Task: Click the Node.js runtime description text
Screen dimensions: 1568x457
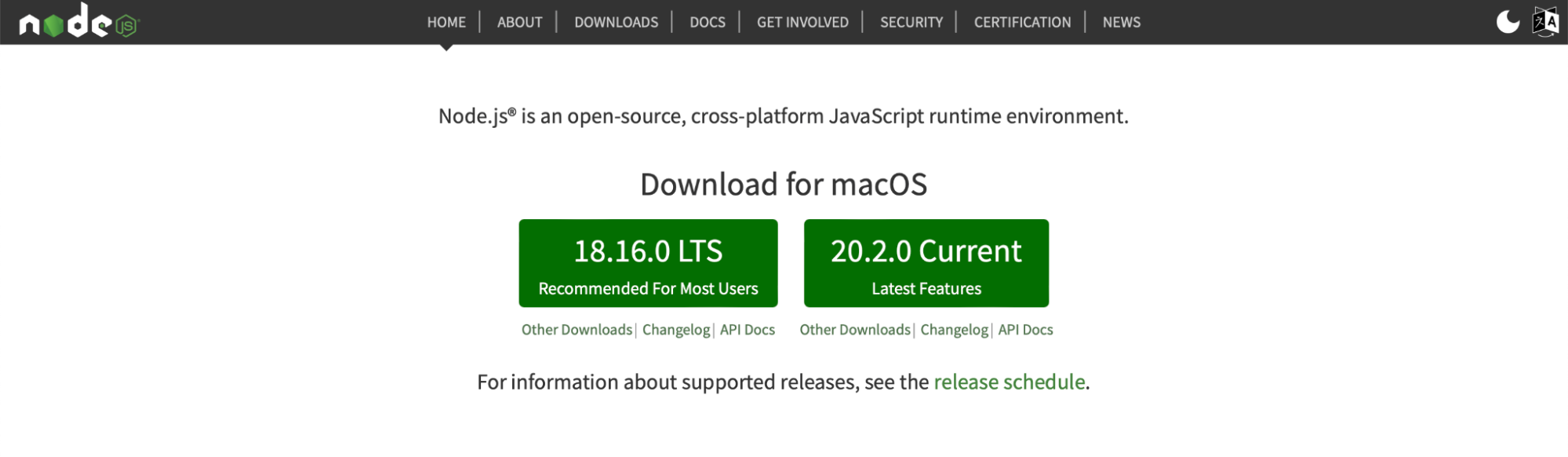Action: point(784,116)
